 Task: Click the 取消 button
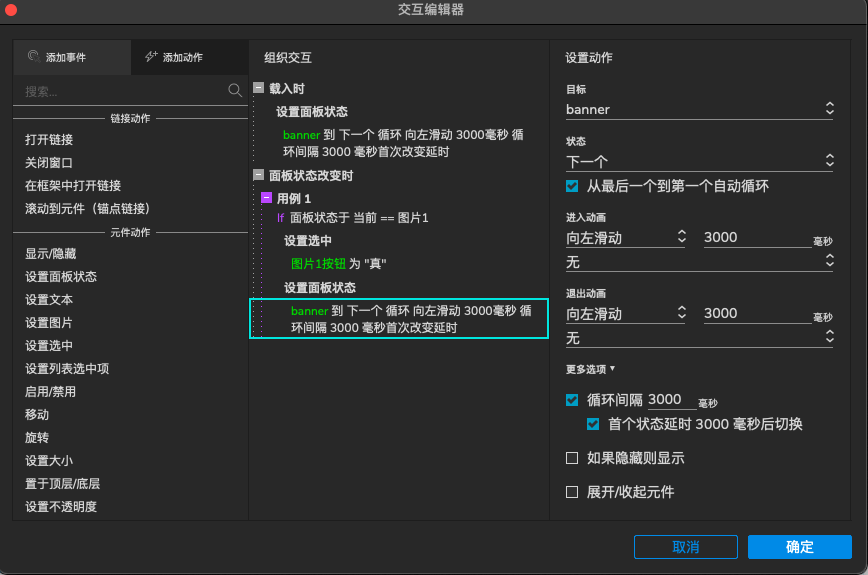(x=685, y=547)
